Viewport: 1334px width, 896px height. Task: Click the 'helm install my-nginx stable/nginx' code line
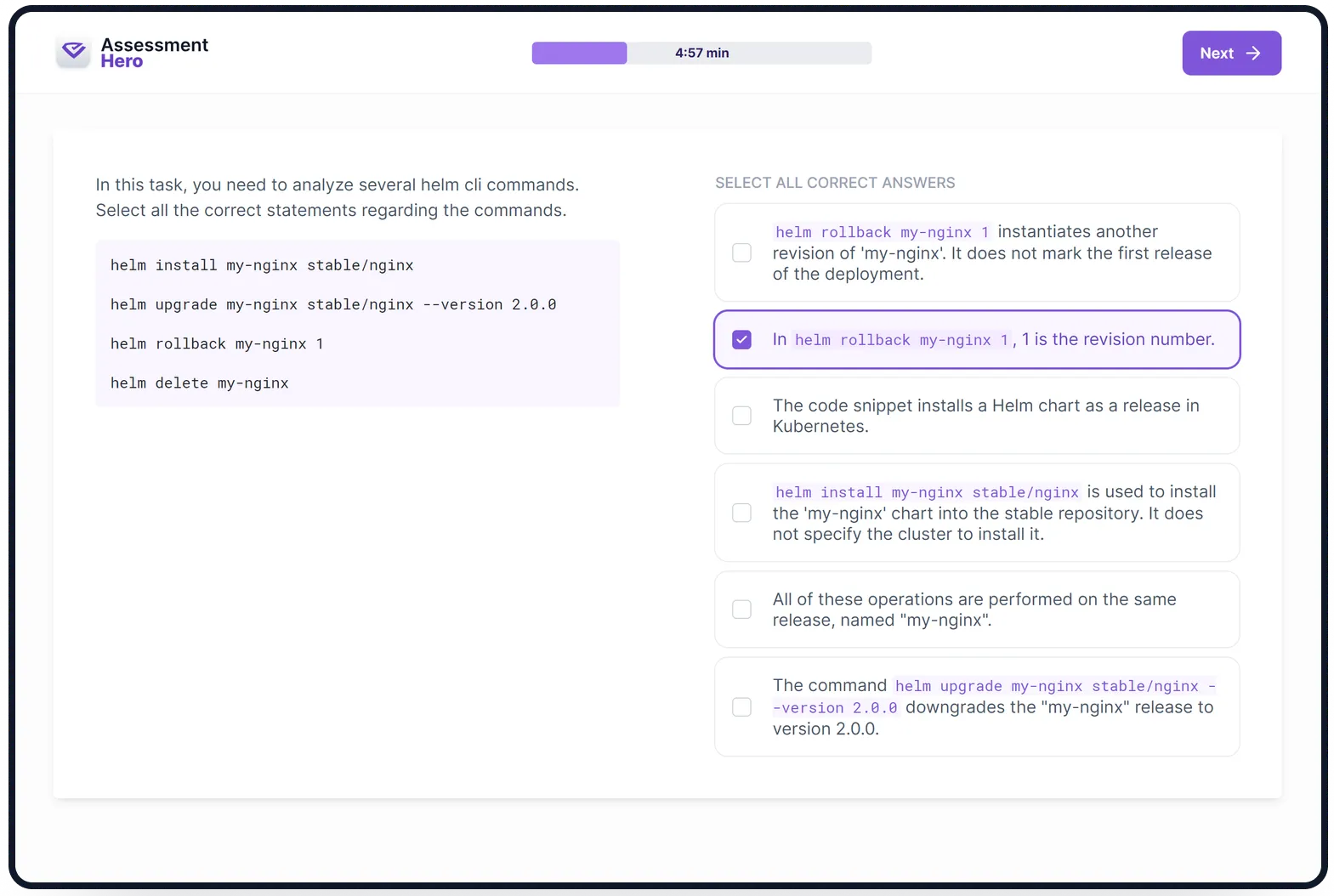coord(262,265)
